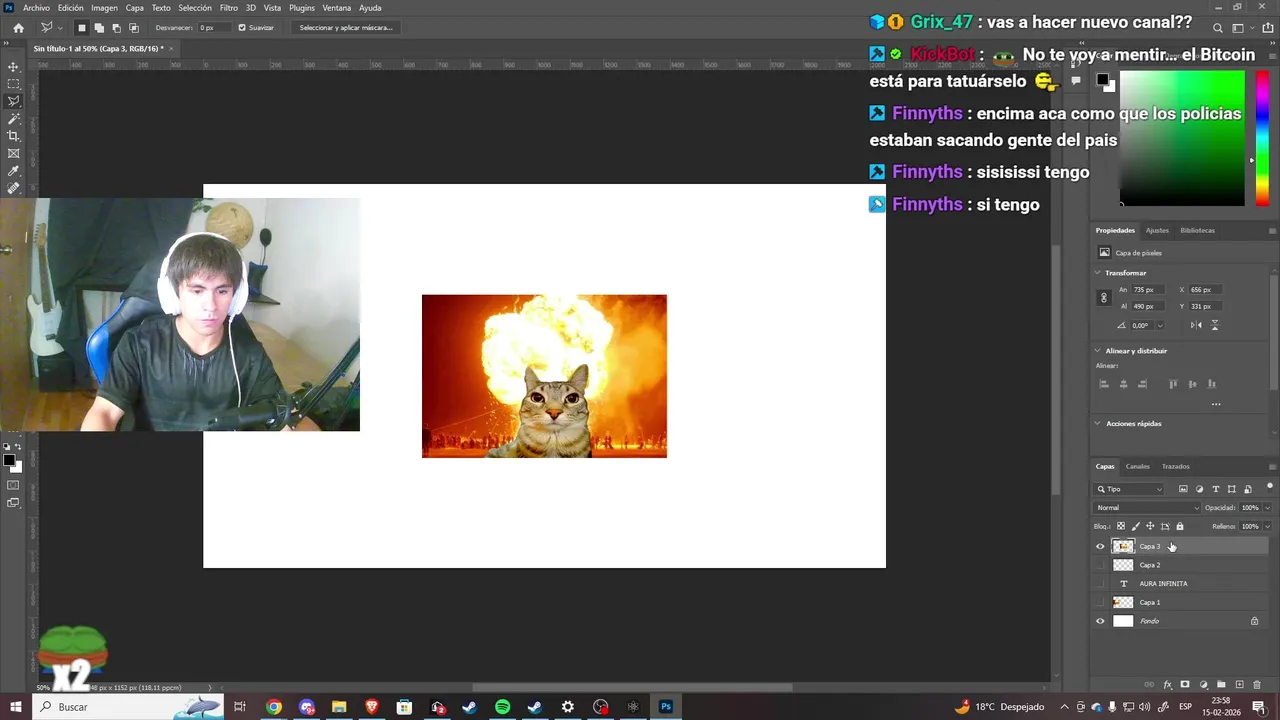Viewport: 1280px width, 720px height.
Task: Open the lasso tool preset picker arrow
Action: (x=59, y=28)
